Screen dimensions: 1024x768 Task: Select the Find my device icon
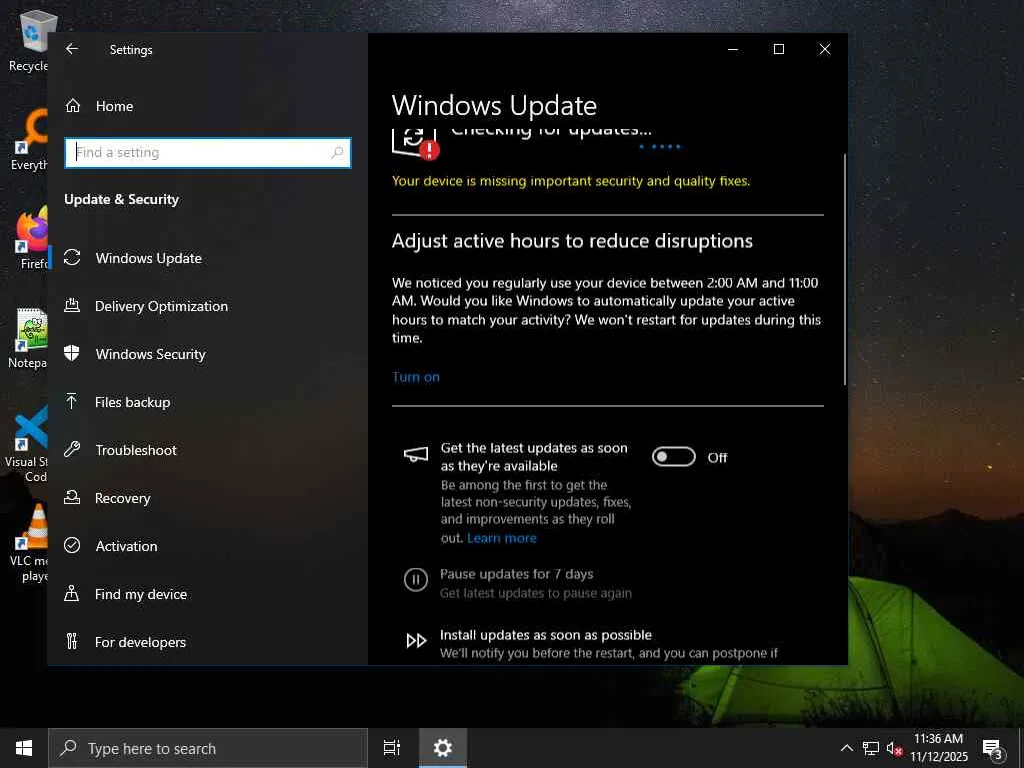(x=72, y=593)
